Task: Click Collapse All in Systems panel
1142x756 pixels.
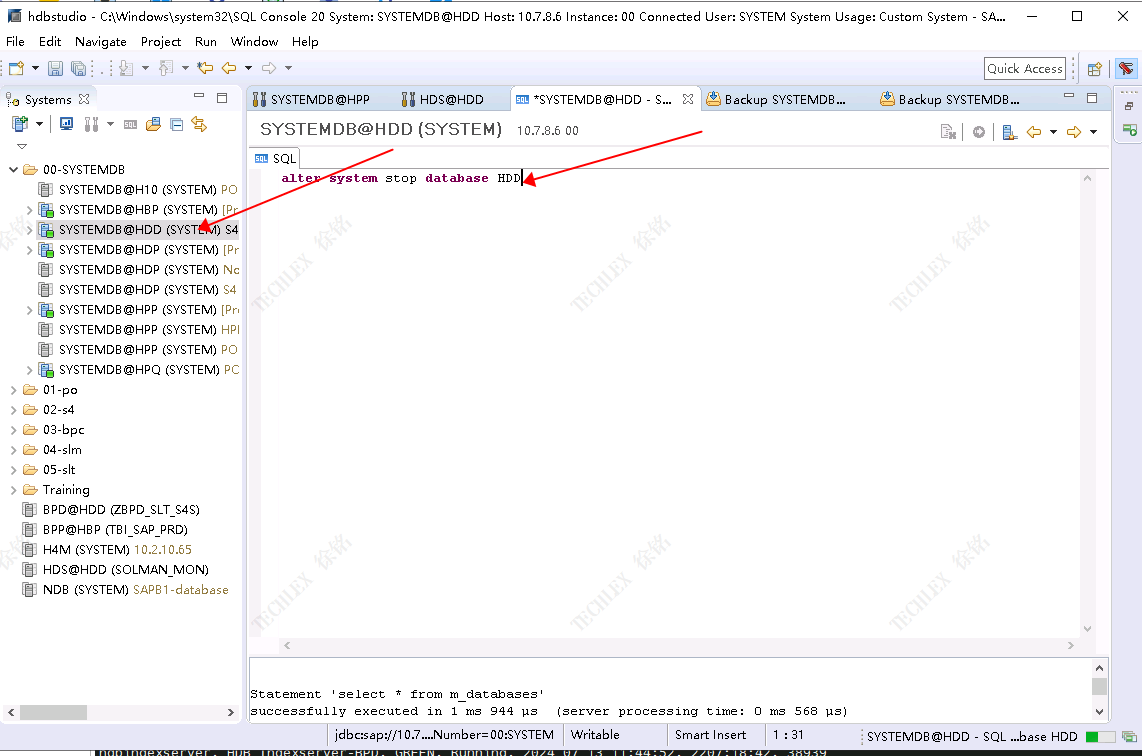Action: (176, 124)
